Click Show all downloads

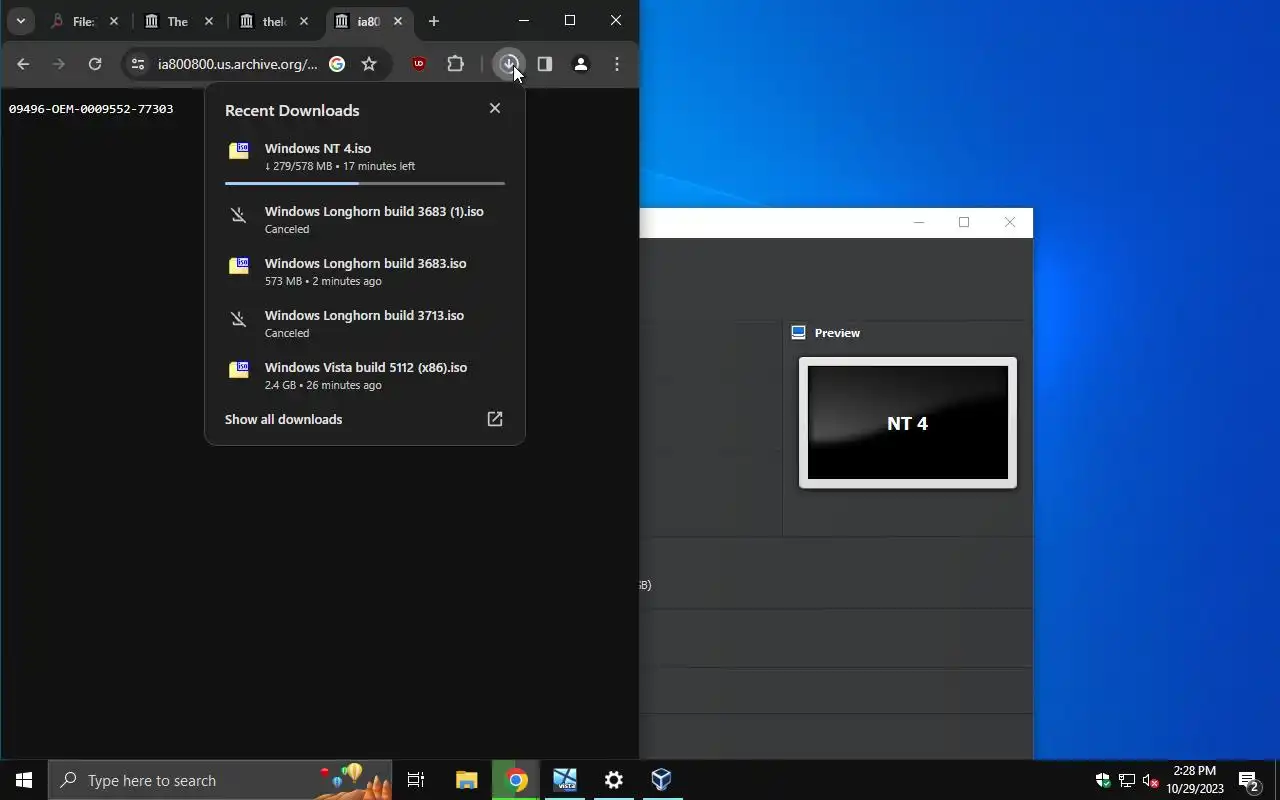click(x=283, y=419)
